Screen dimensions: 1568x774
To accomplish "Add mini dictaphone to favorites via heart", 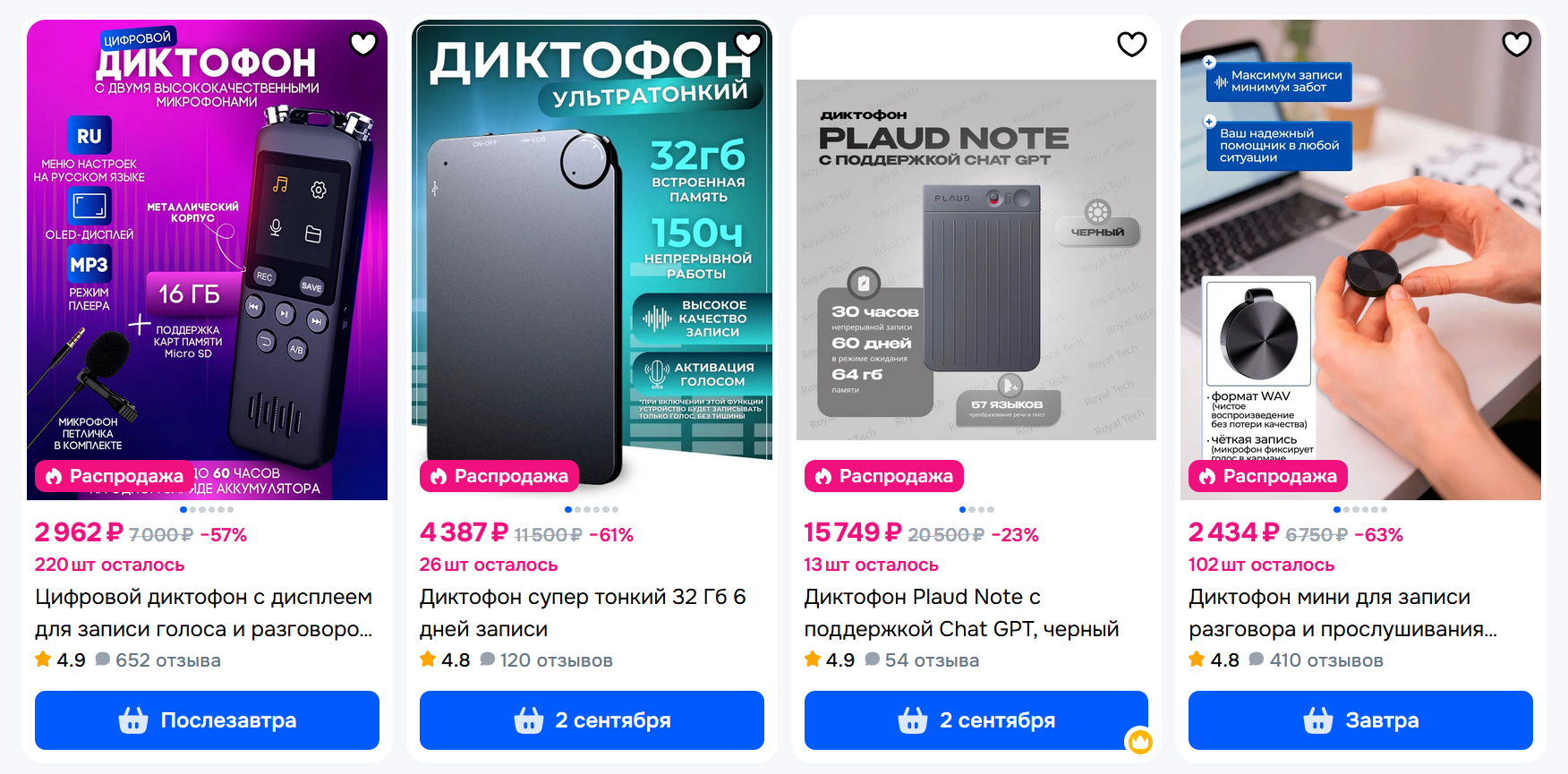I will coord(1516,43).
